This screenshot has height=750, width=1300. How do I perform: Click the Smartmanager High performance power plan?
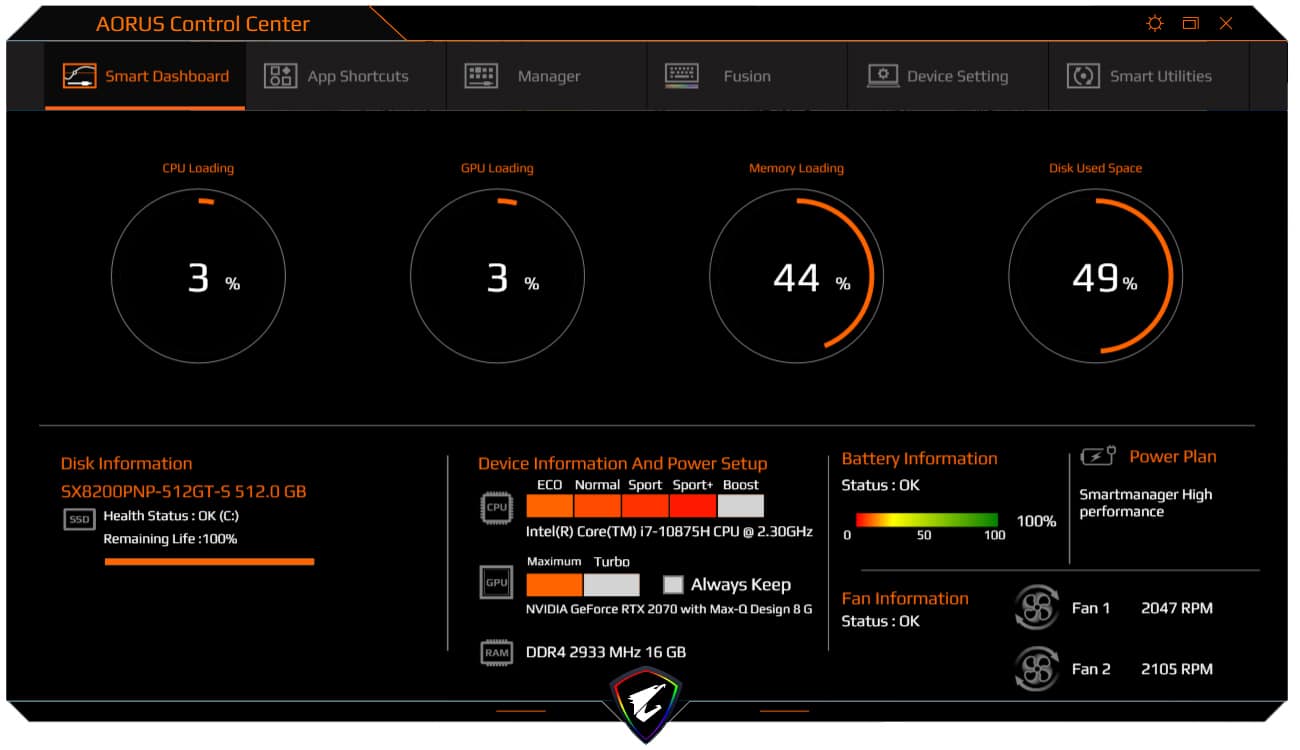[x=1145, y=502]
